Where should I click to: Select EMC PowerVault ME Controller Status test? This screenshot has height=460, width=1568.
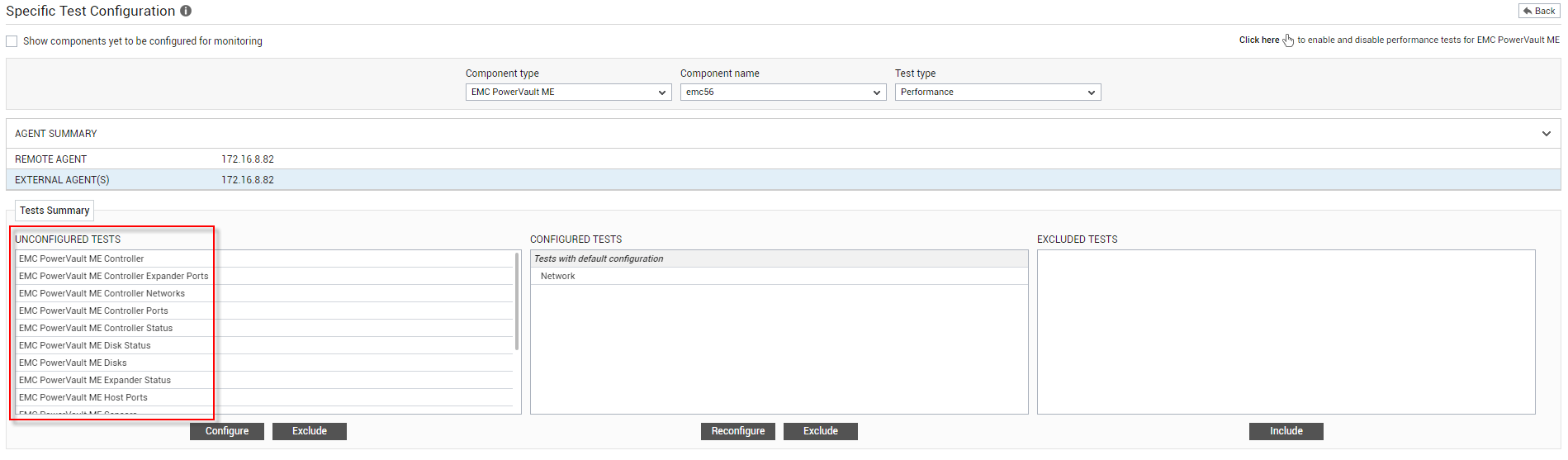(x=264, y=328)
